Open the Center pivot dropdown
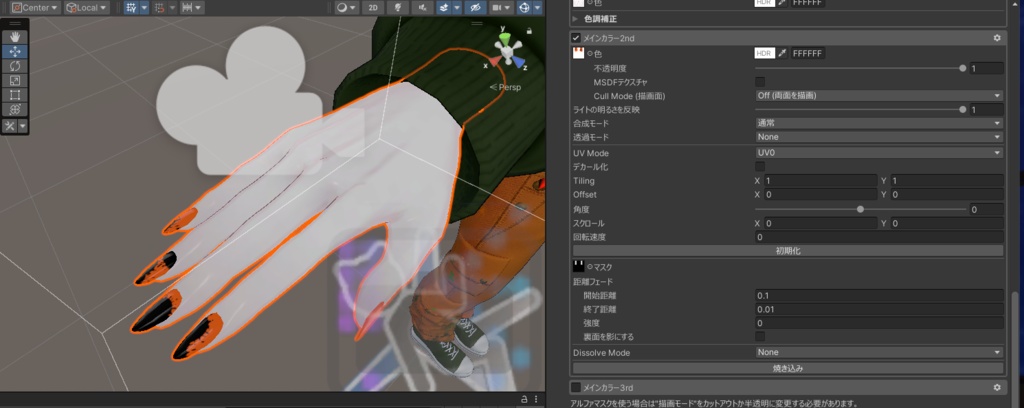 click(35, 8)
